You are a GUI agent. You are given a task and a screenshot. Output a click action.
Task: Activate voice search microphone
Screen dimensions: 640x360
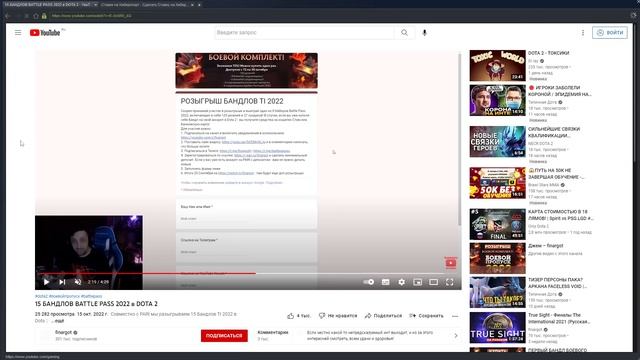click(x=424, y=33)
